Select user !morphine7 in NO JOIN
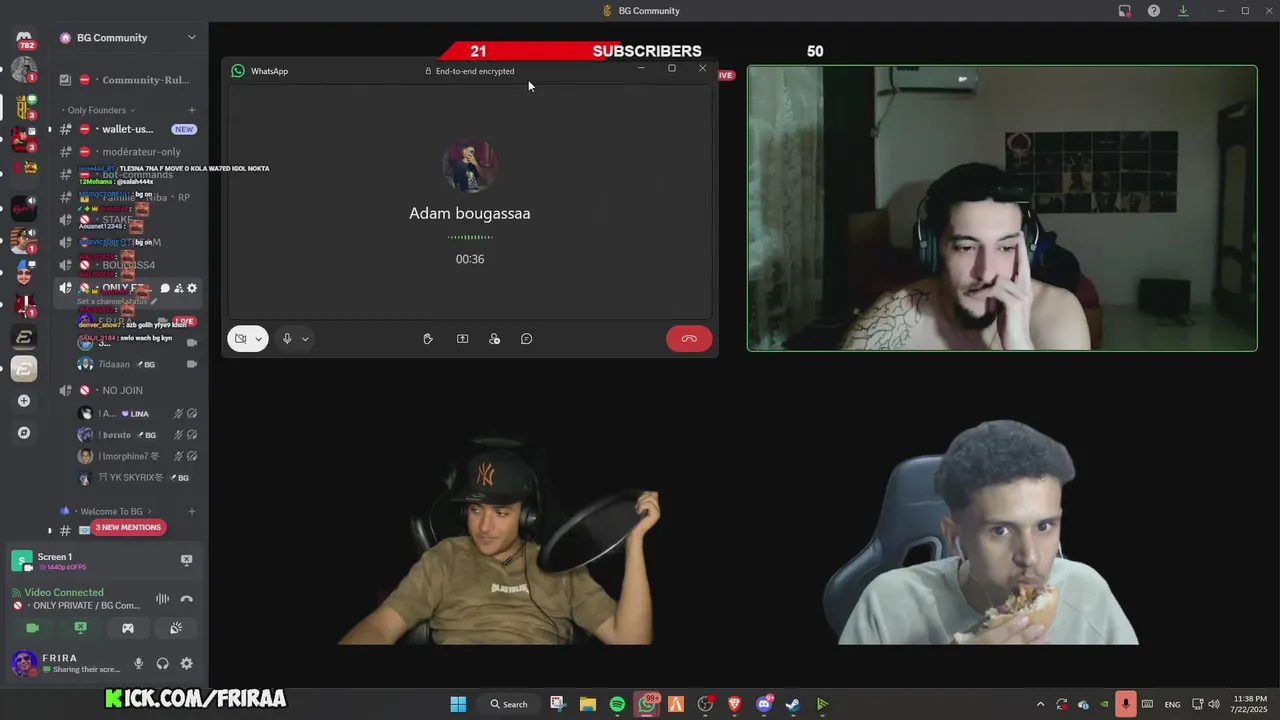 (138, 456)
